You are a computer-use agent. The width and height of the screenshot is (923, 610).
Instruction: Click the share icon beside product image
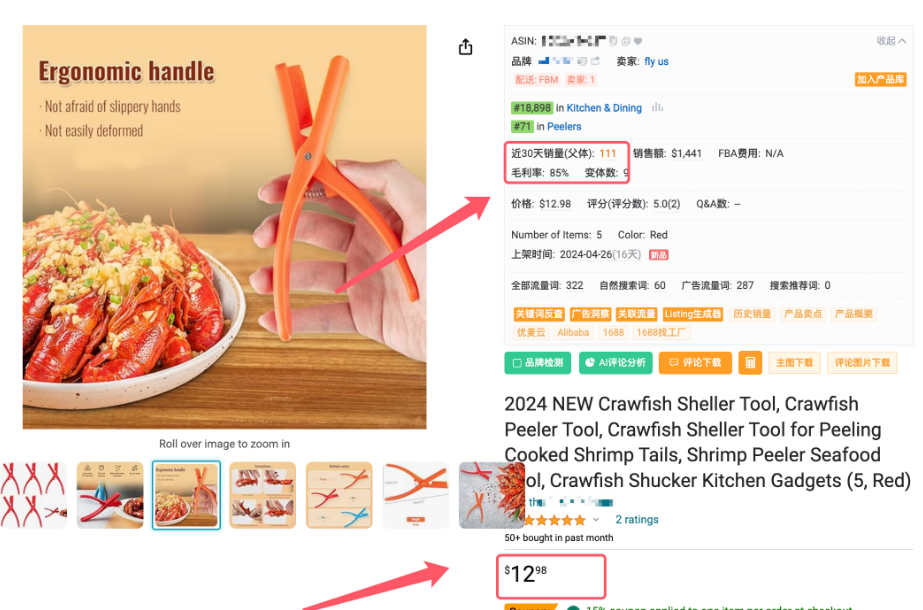(x=465, y=47)
